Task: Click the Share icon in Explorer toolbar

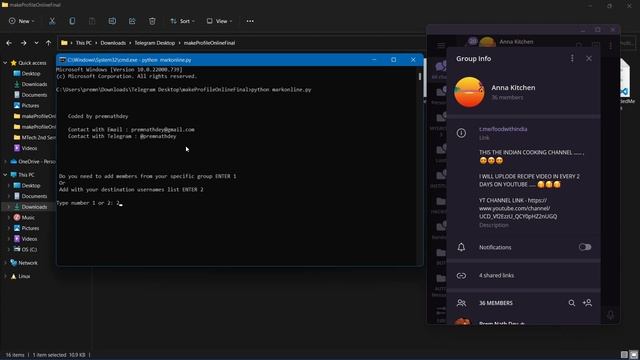Action: click(132, 21)
